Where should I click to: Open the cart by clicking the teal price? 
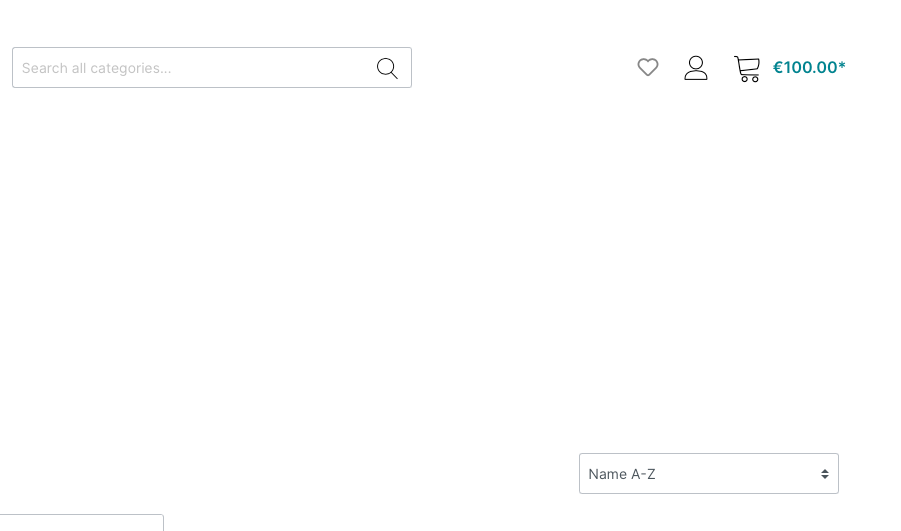point(809,67)
